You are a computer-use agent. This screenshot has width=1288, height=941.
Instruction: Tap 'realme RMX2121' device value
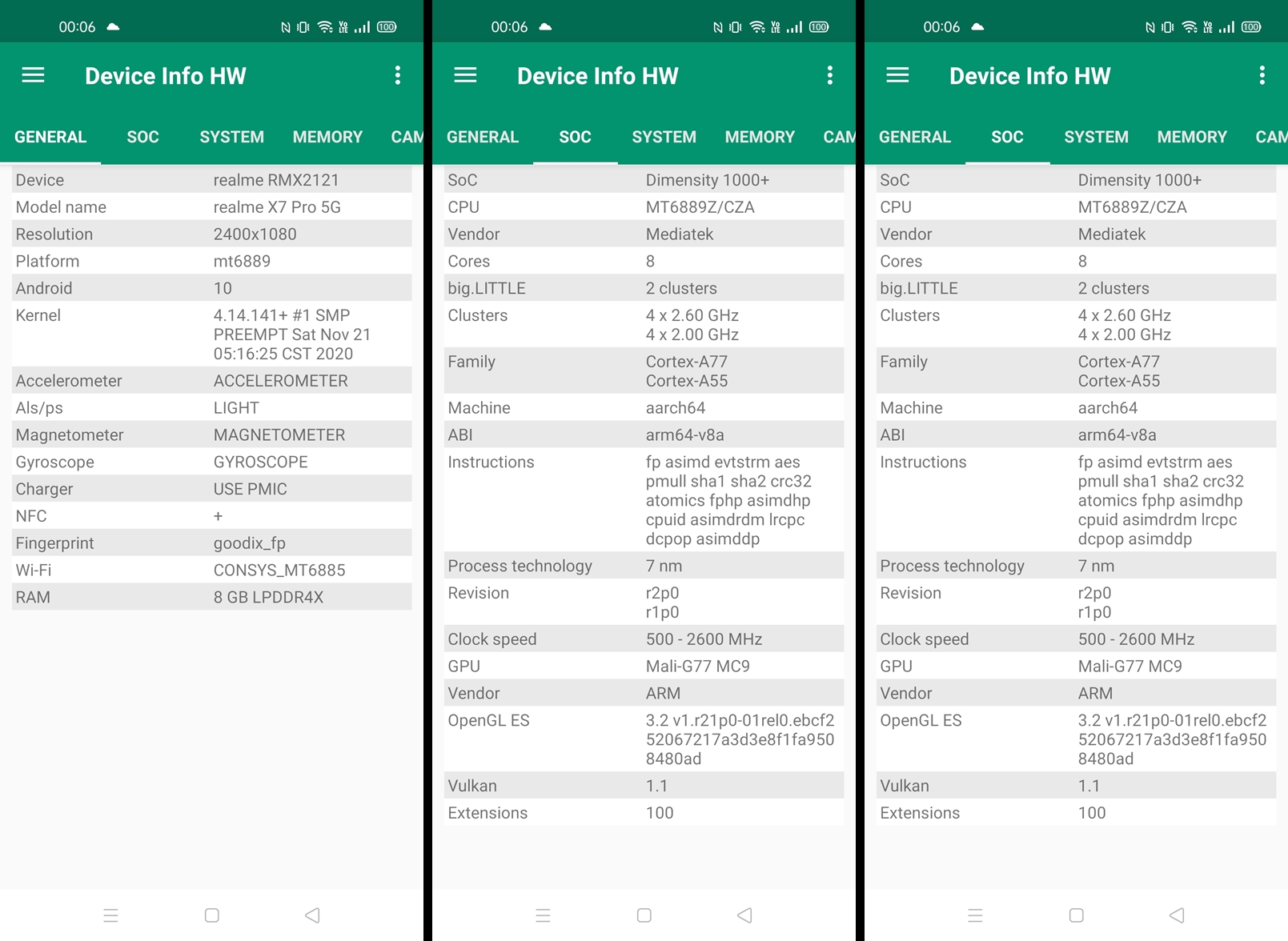coord(276,180)
